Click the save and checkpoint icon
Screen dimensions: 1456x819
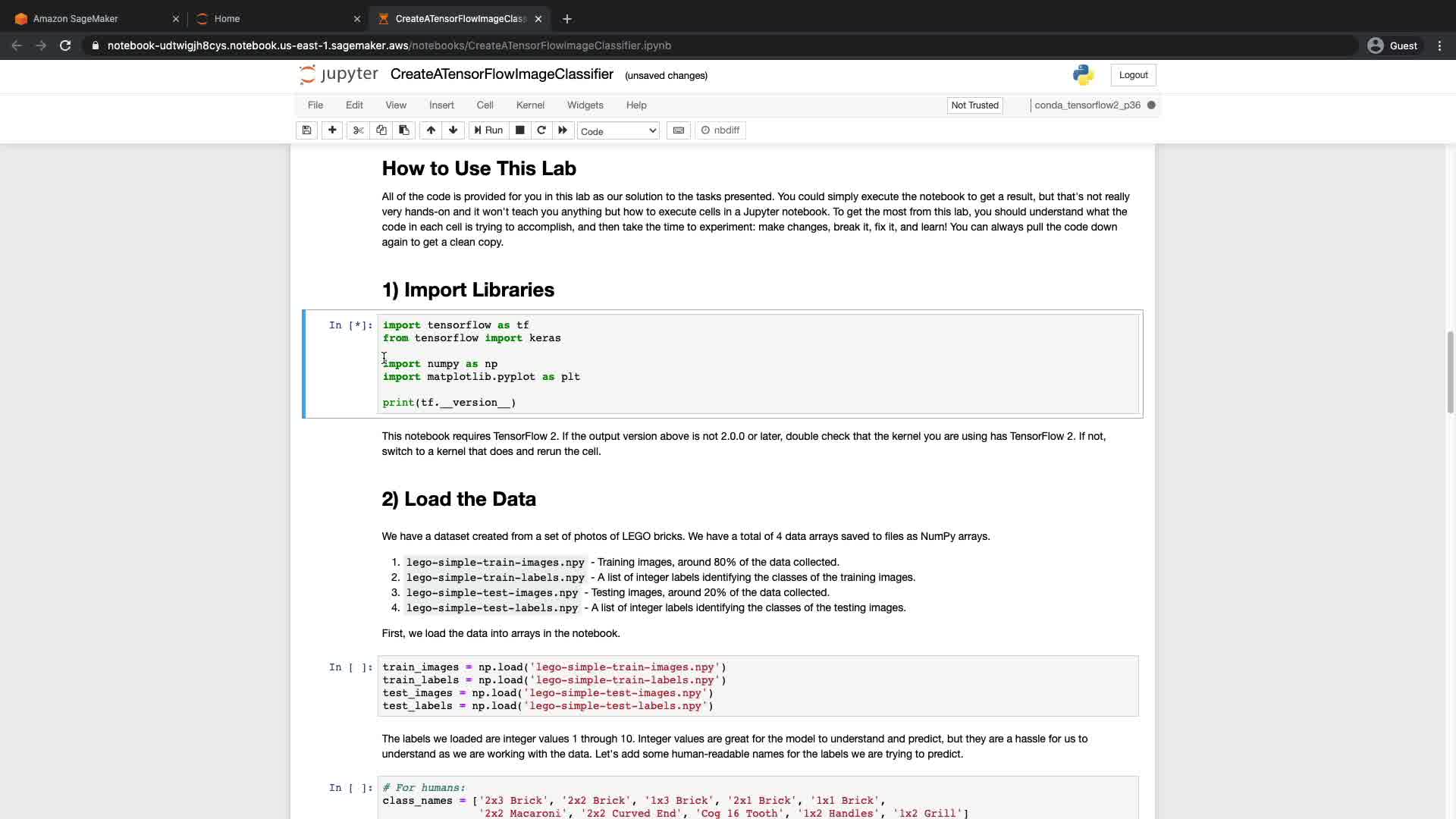tap(306, 130)
